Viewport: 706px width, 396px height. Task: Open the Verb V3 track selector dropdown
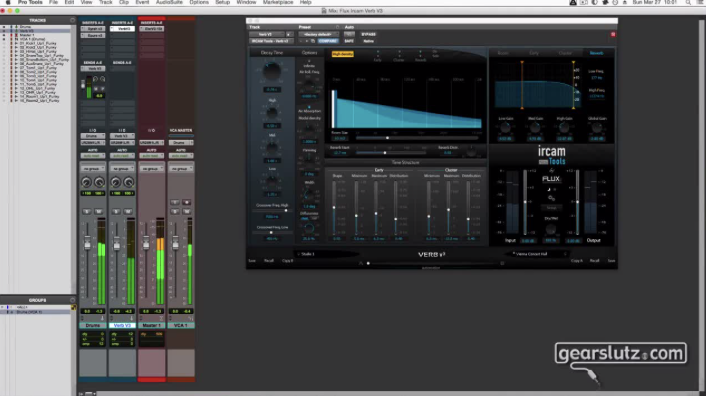point(267,34)
